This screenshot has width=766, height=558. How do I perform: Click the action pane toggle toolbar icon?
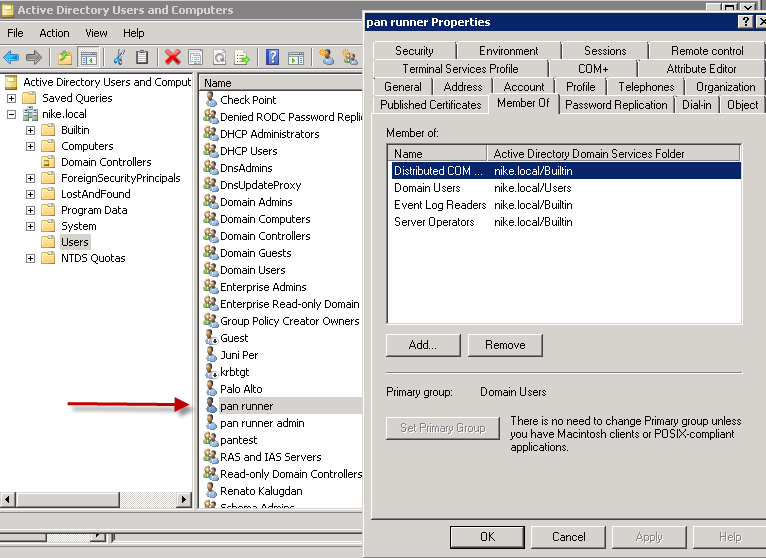click(x=296, y=57)
